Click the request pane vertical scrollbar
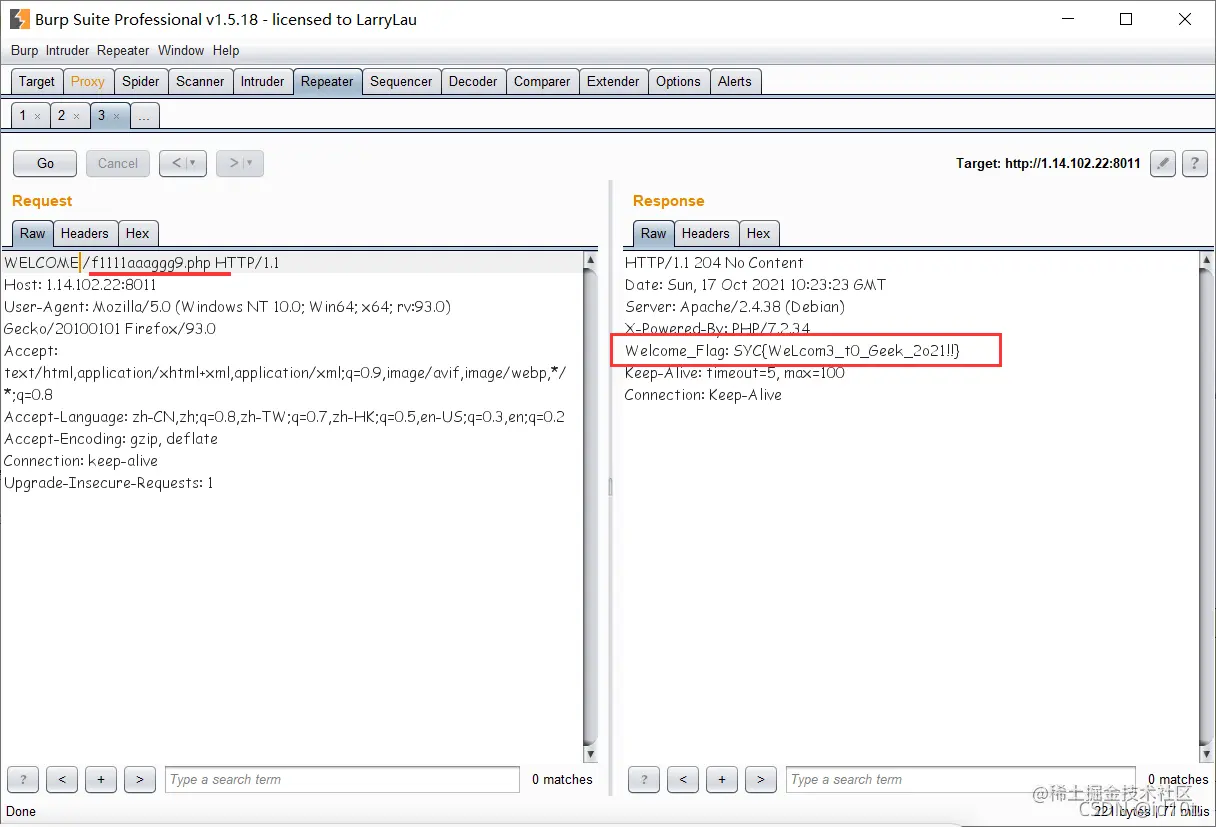The image size is (1216, 827). pos(590,507)
